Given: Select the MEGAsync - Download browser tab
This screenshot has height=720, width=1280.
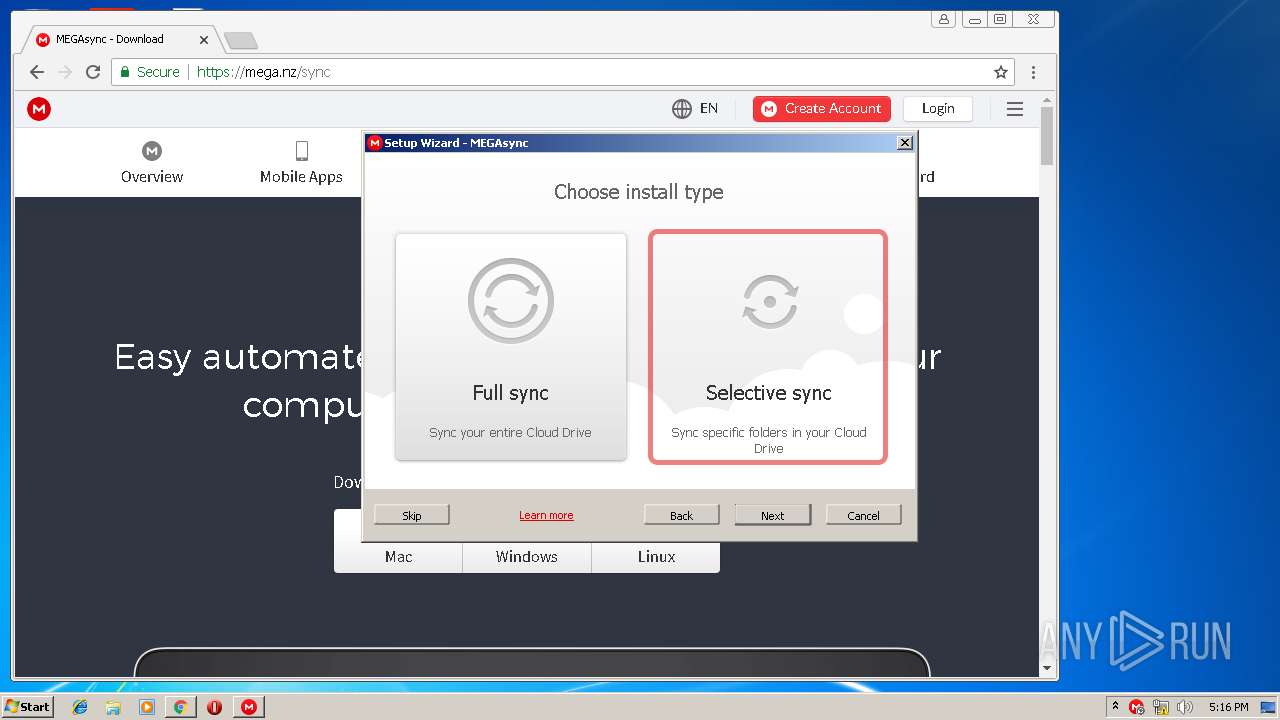Looking at the screenshot, I should pos(118,40).
